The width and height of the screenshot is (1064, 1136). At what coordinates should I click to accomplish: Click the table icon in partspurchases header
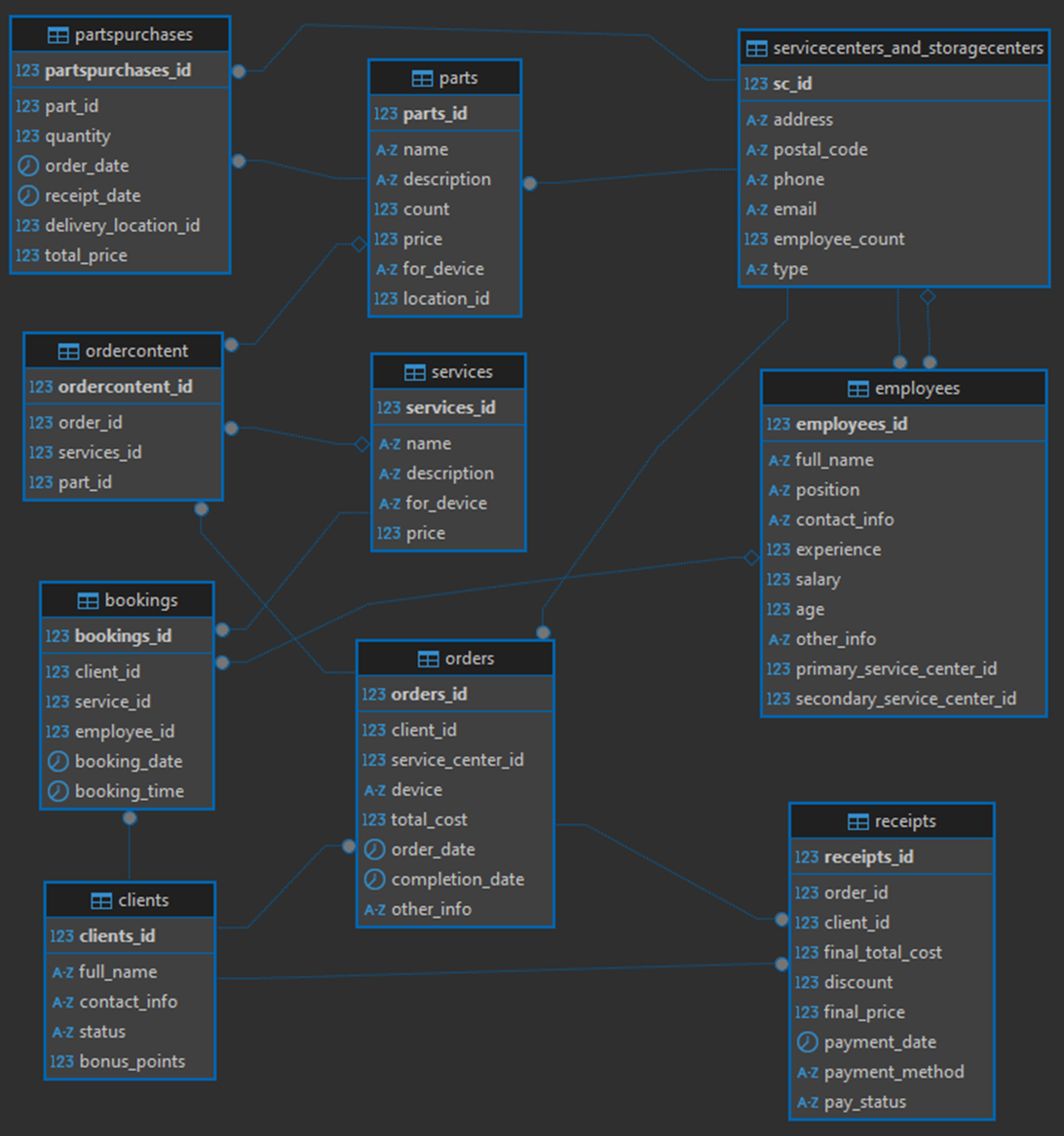[57, 35]
